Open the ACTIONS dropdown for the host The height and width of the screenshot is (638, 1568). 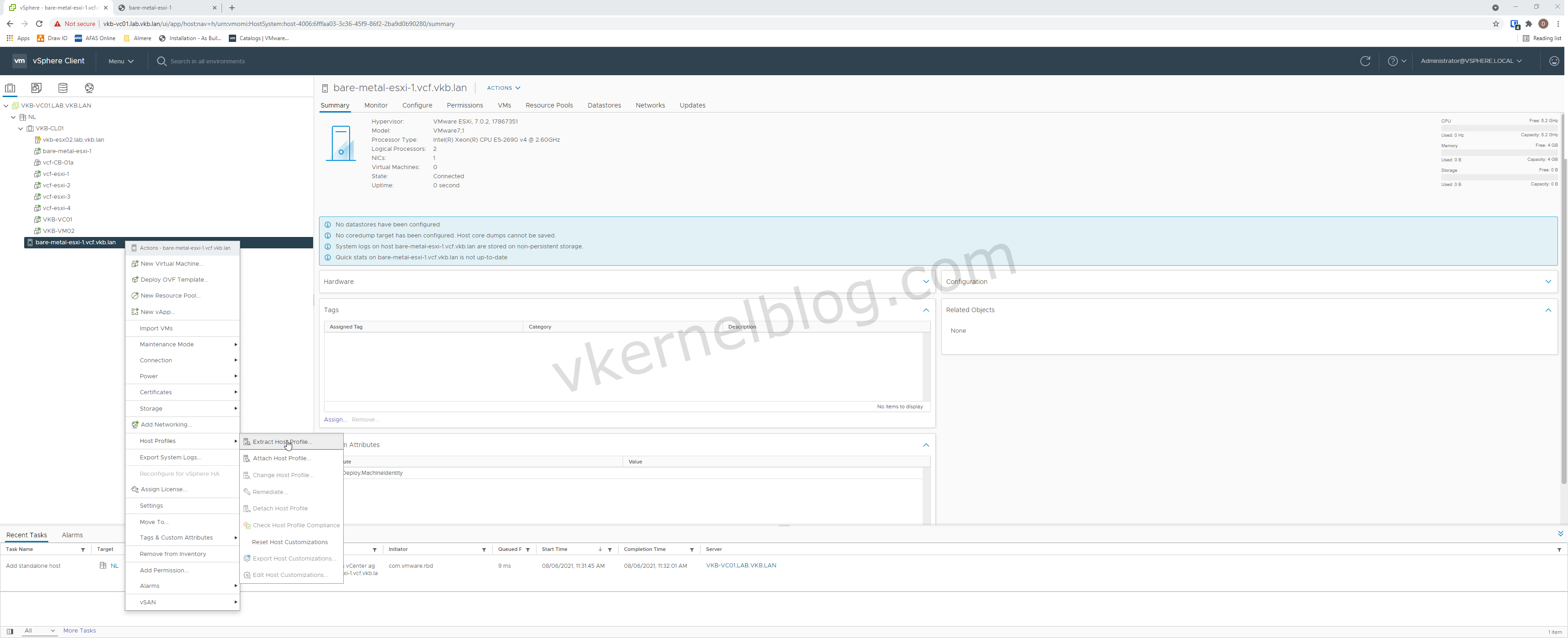[x=503, y=87]
